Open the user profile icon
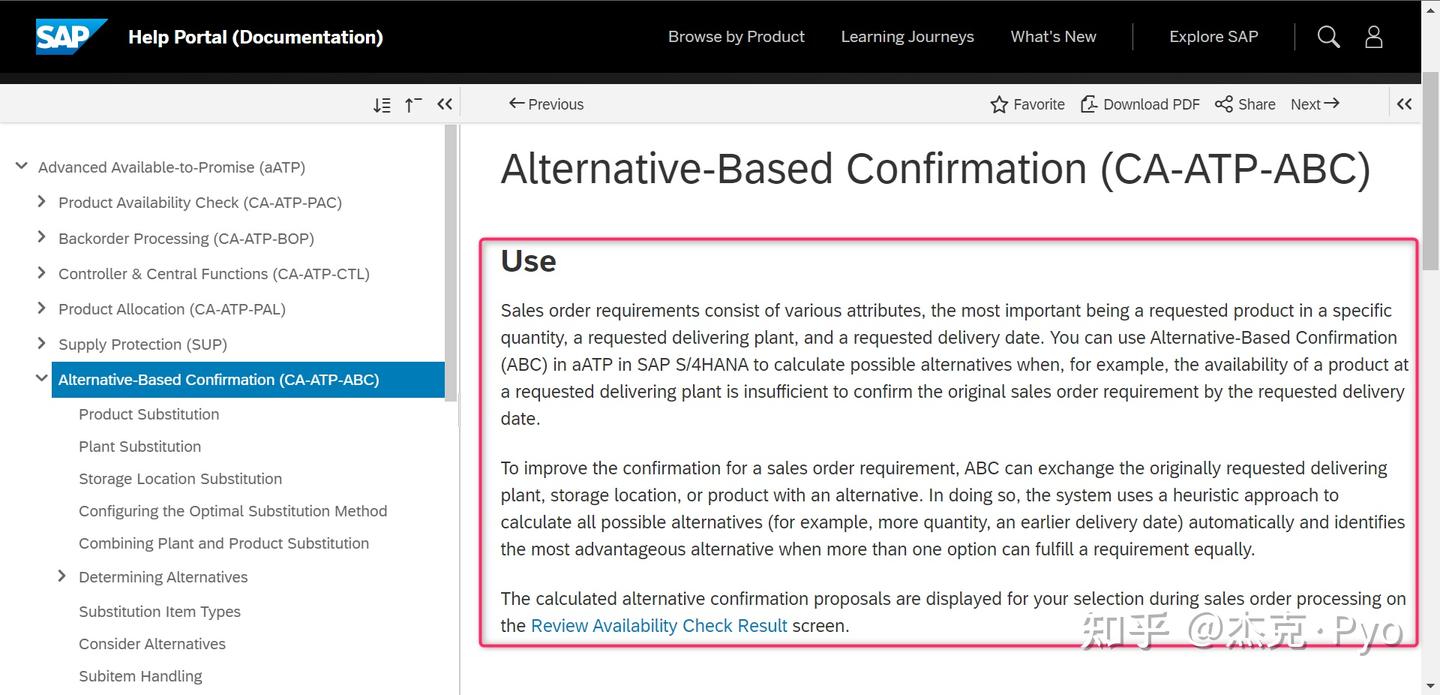 [1374, 37]
